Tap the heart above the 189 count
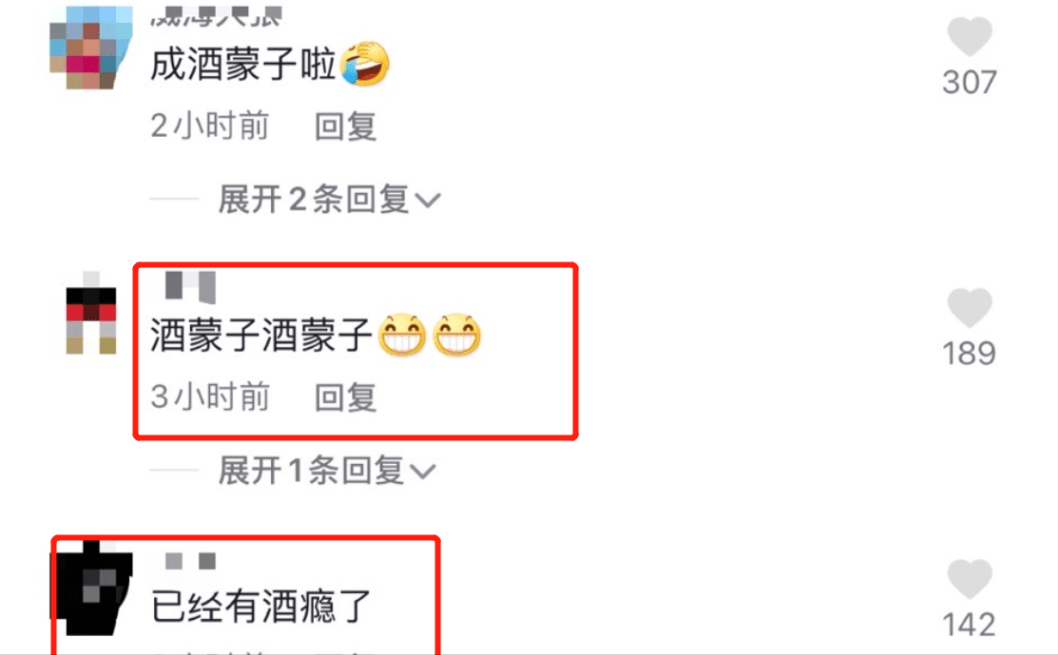 coord(970,307)
